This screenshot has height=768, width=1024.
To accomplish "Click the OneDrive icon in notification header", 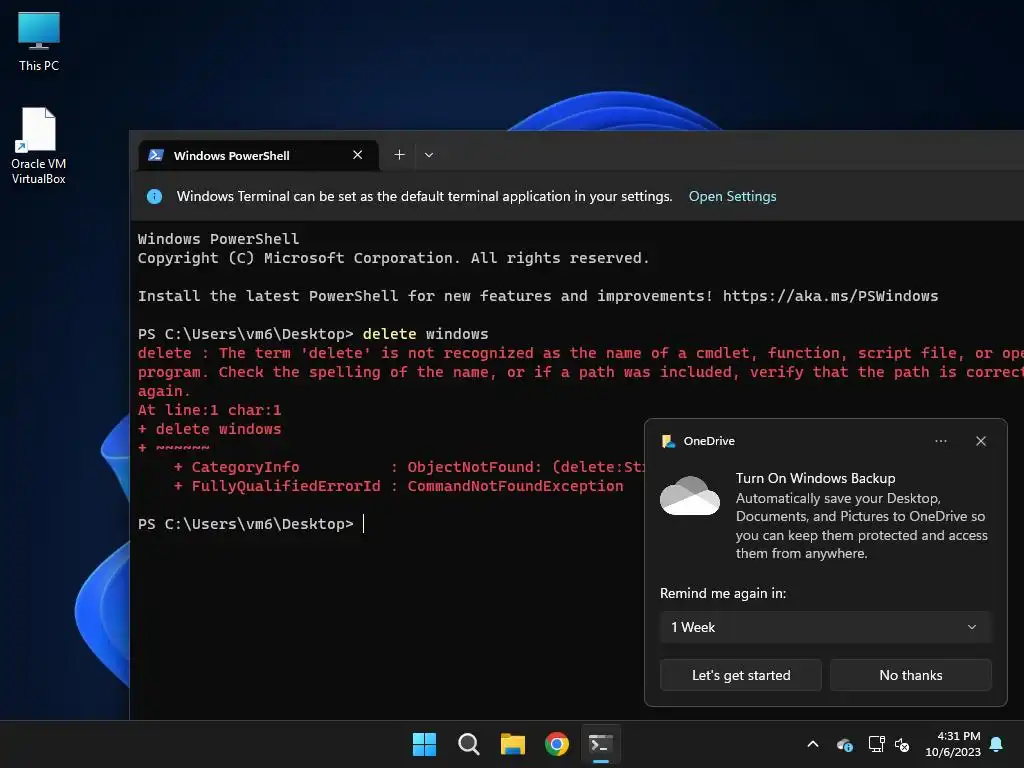I will tap(668, 441).
